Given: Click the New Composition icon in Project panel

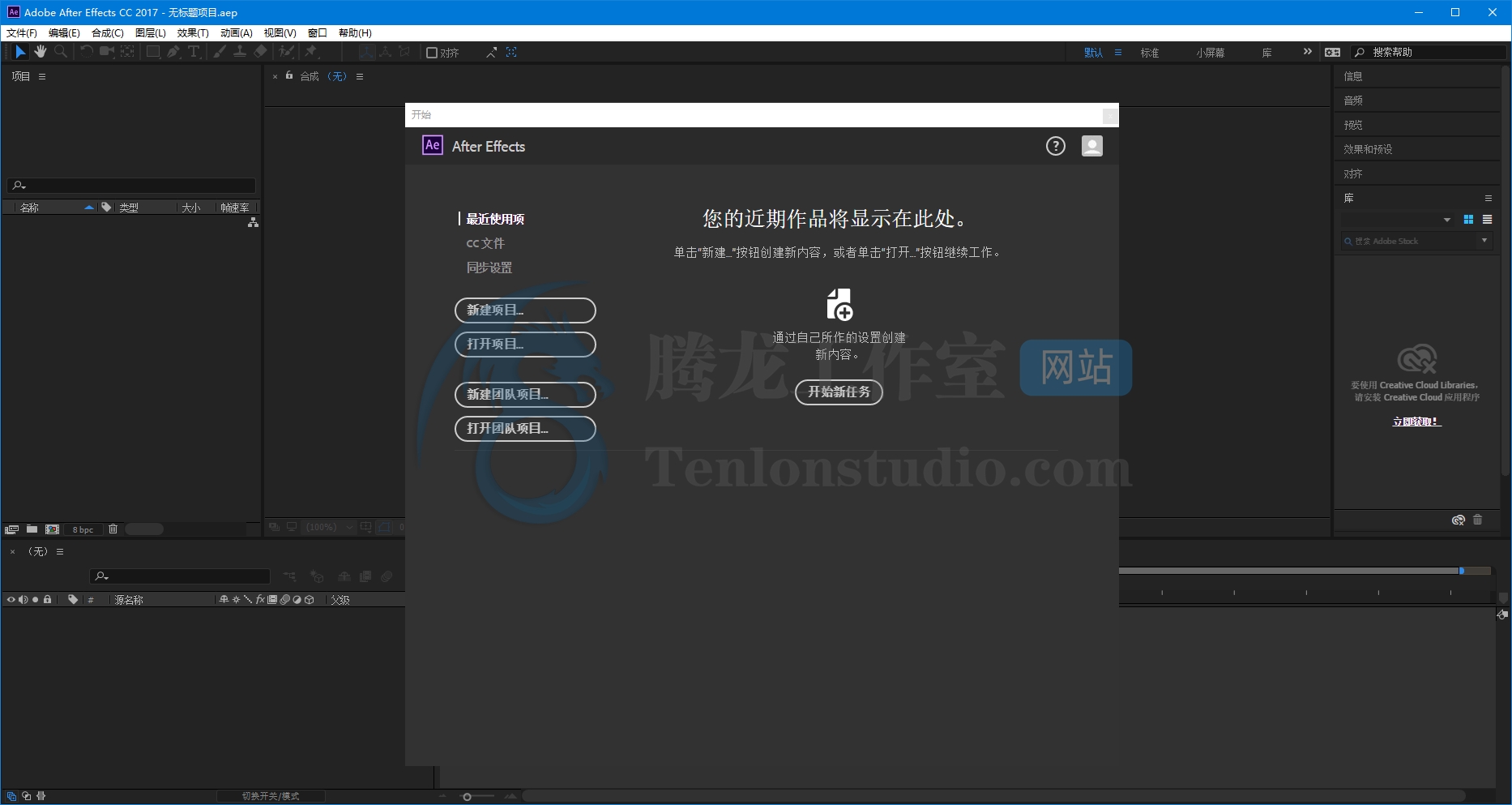Looking at the screenshot, I should point(53,529).
